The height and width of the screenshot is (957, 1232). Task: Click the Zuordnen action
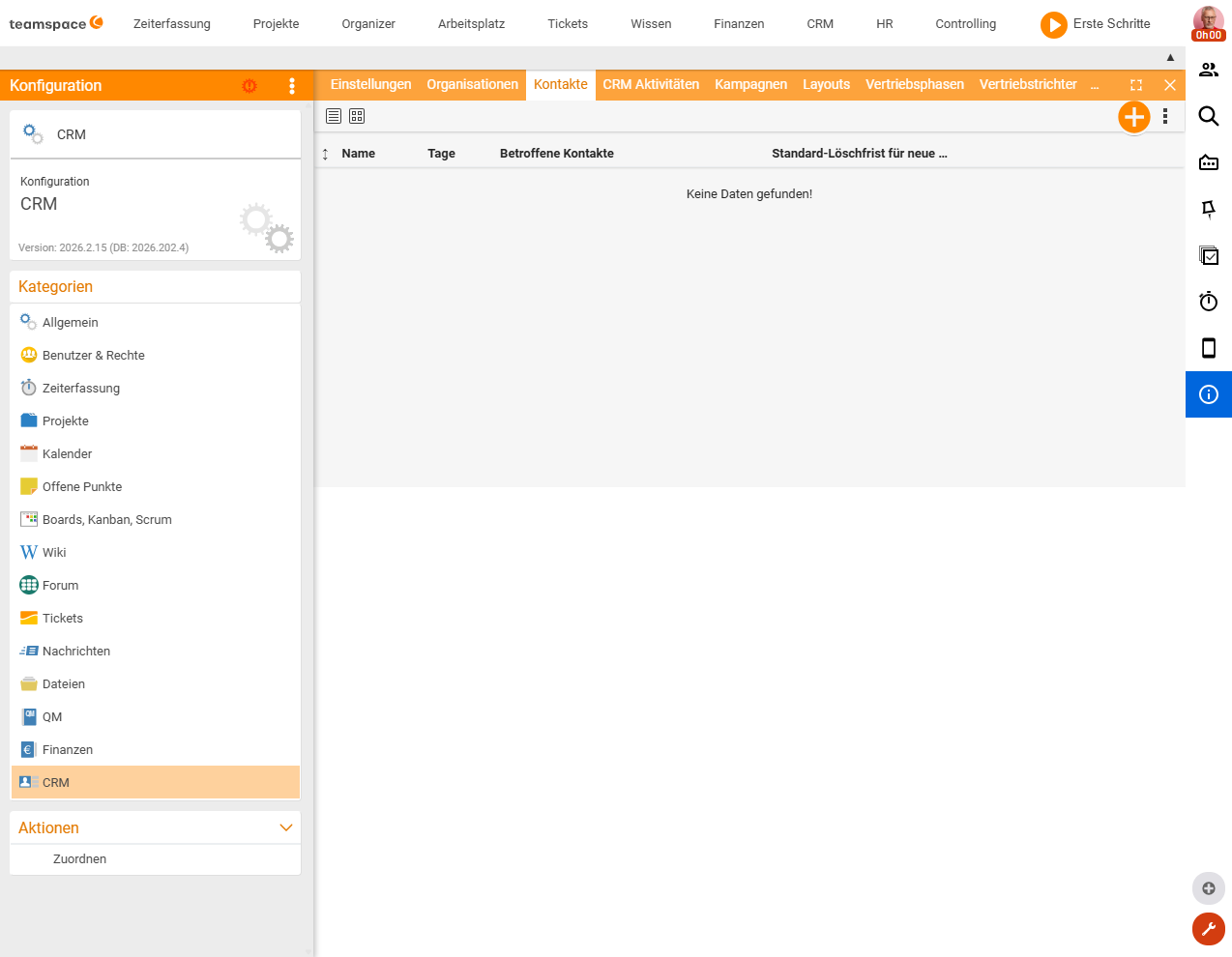pos(80,859)
